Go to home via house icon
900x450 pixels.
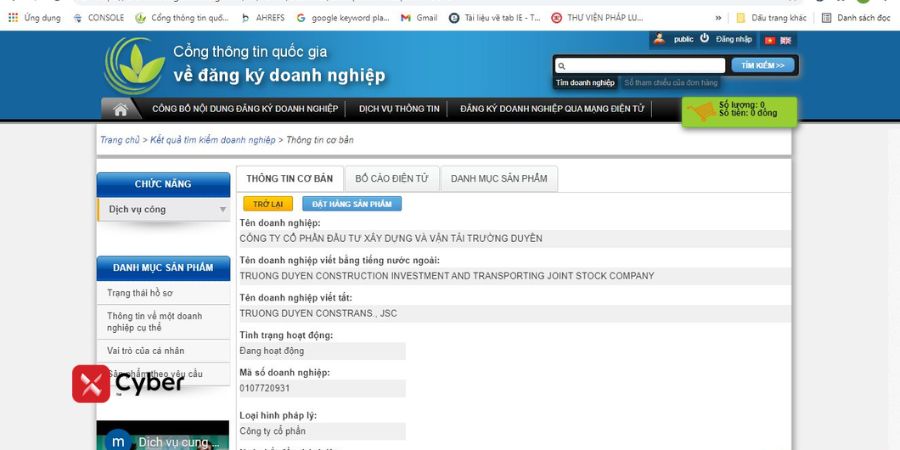[x=121, y=109]
